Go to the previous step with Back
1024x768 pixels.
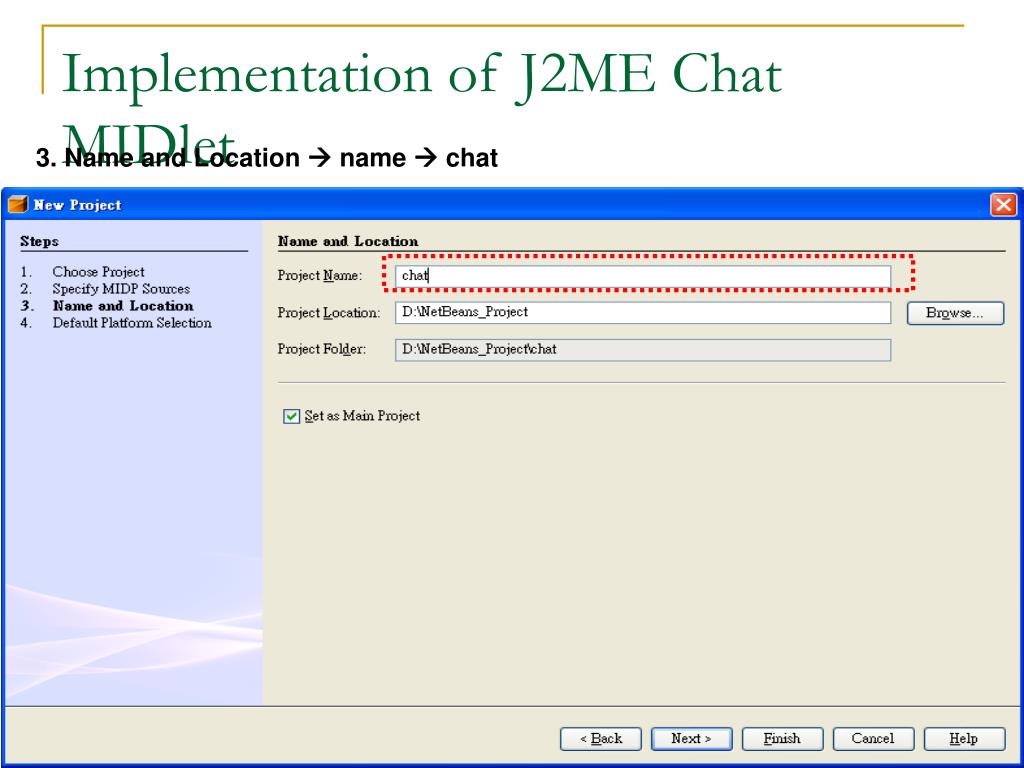(x=601, y=739)
